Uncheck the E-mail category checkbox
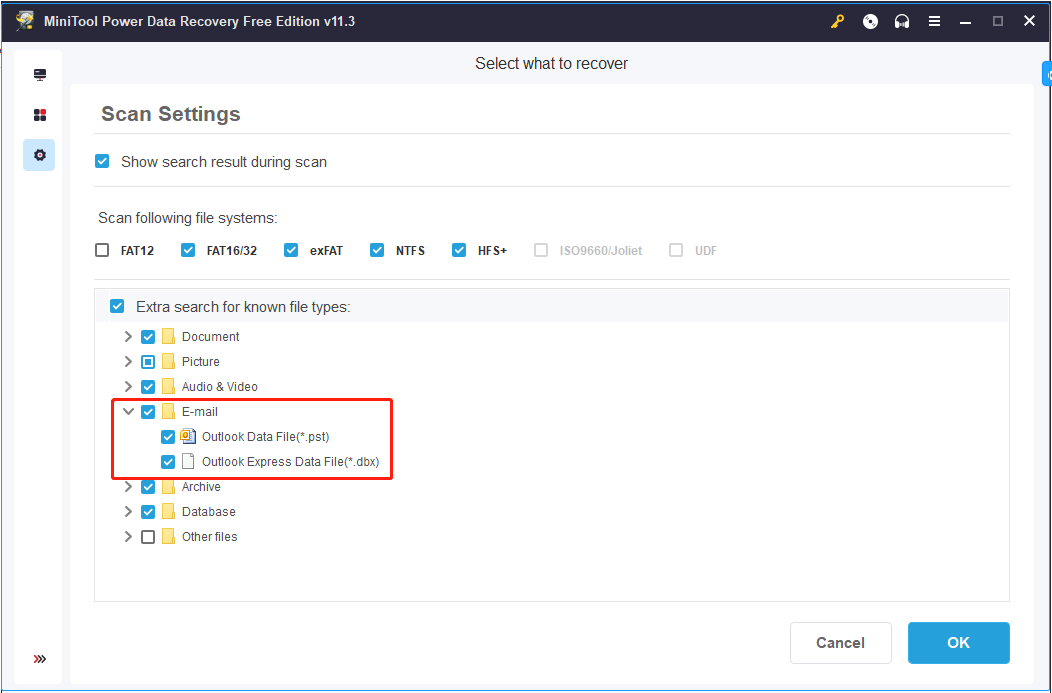 click(148, 412)
